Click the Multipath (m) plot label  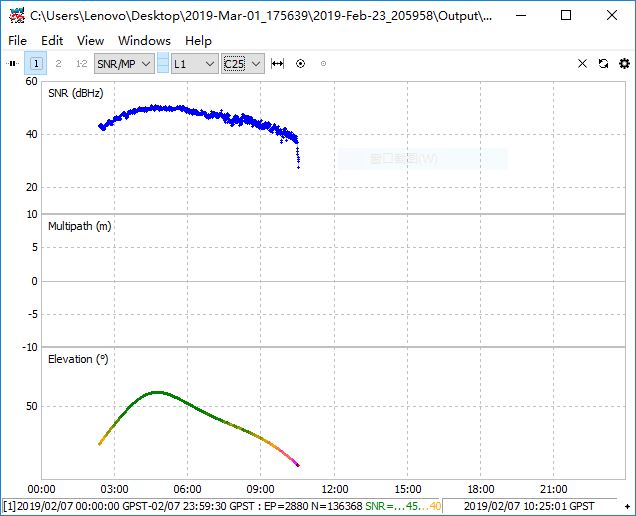pyautogui.click(x=80, y=226)
